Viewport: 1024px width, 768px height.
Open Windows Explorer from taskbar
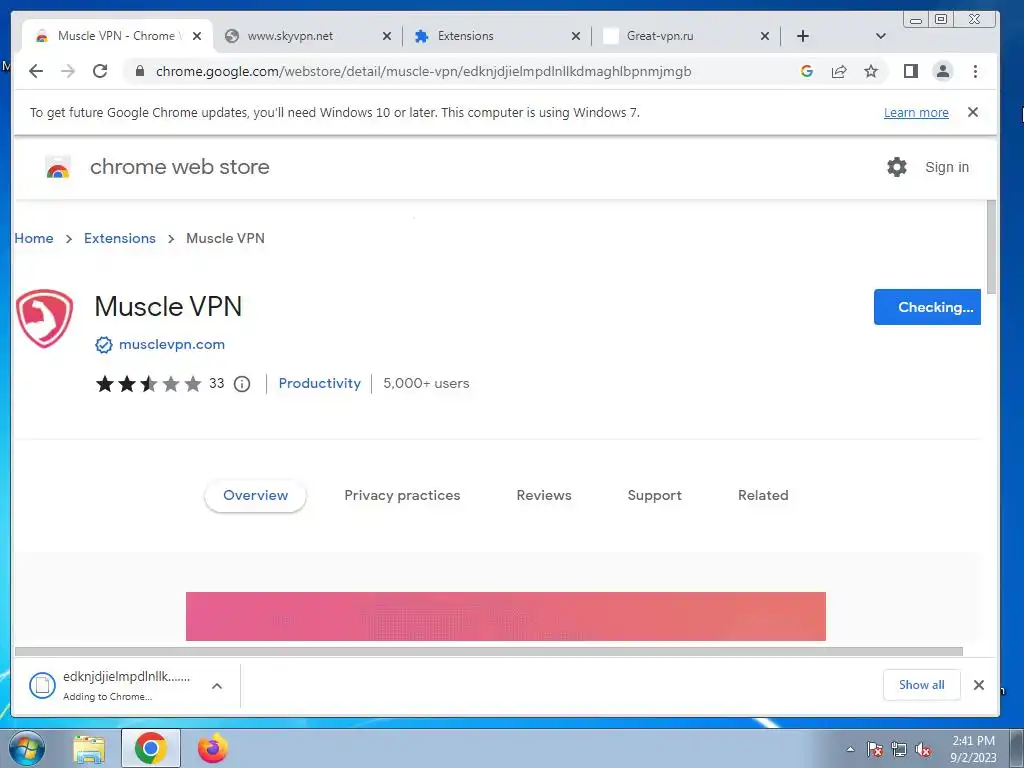(x=89, y=749)
